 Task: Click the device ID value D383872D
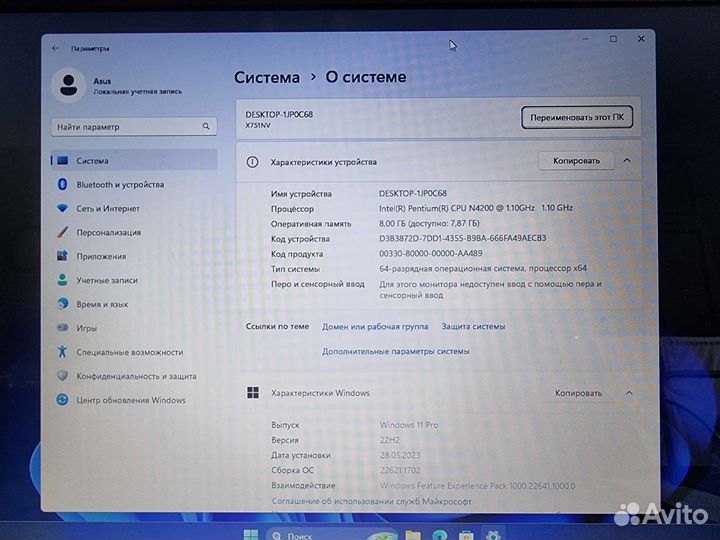click(x=462, y=238)
